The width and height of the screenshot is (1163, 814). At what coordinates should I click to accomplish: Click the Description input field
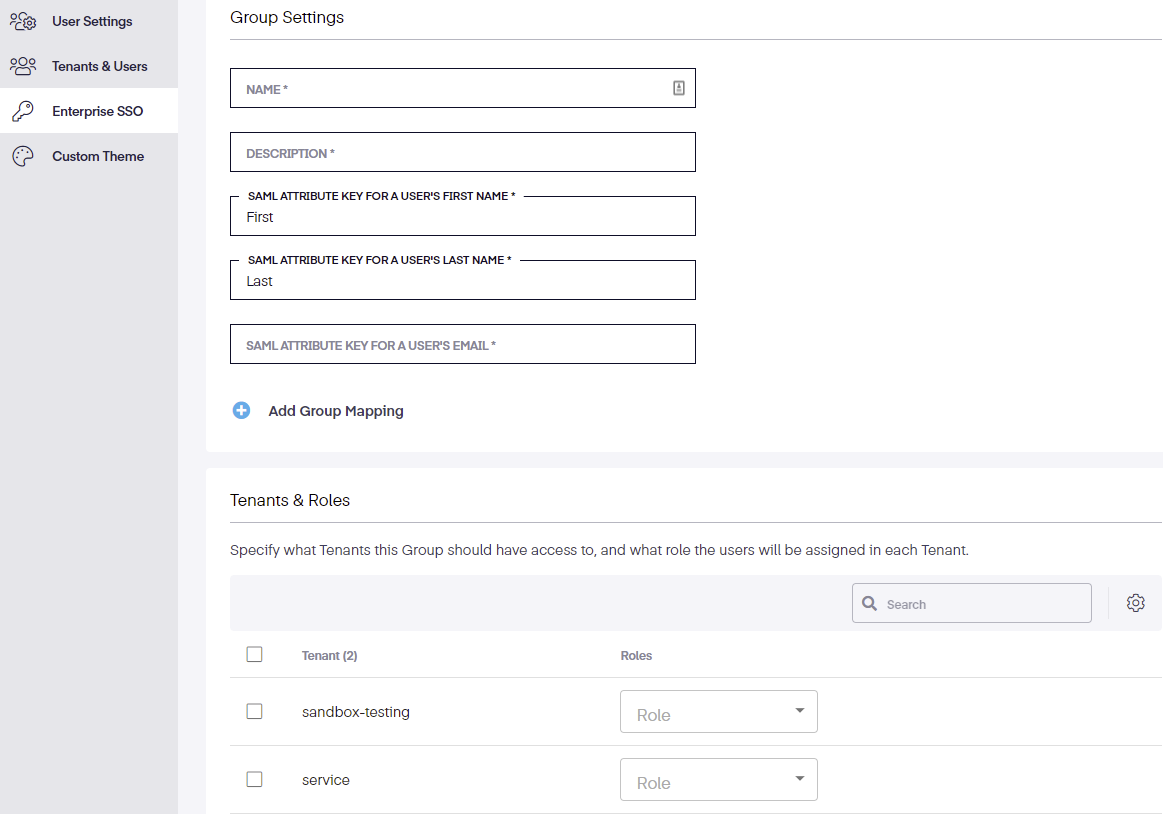click(x=462, y=152)
